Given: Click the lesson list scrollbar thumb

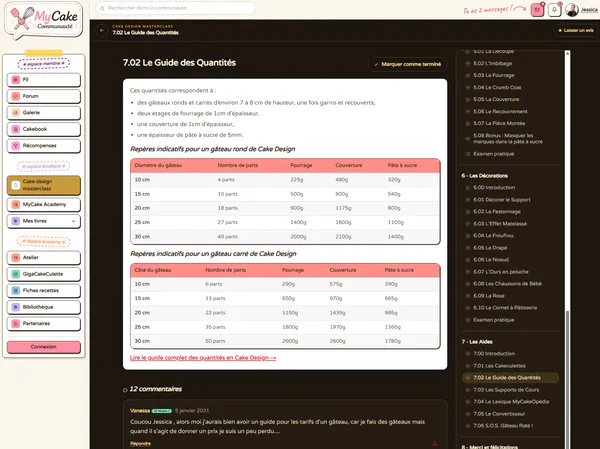Looking at the screenshot, I should (567, 379).
